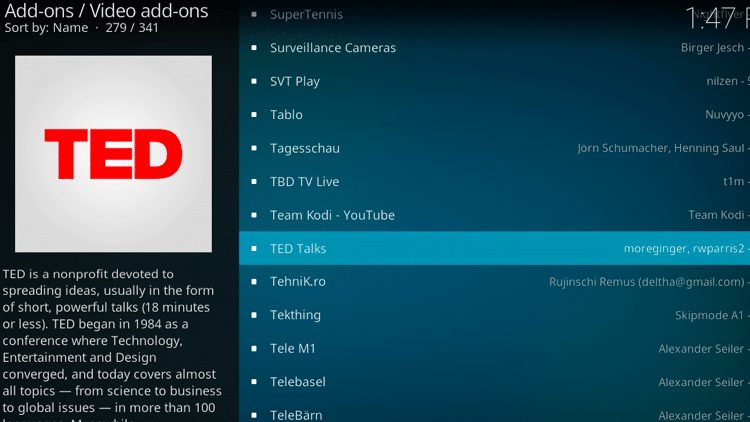Click author Jörn Schumacher, Henning Saul

[661, 148]
